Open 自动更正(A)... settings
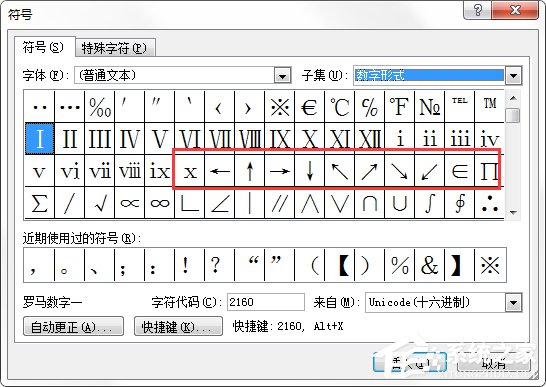Viewport: 546px width, 387px height. tap(73, 326)
